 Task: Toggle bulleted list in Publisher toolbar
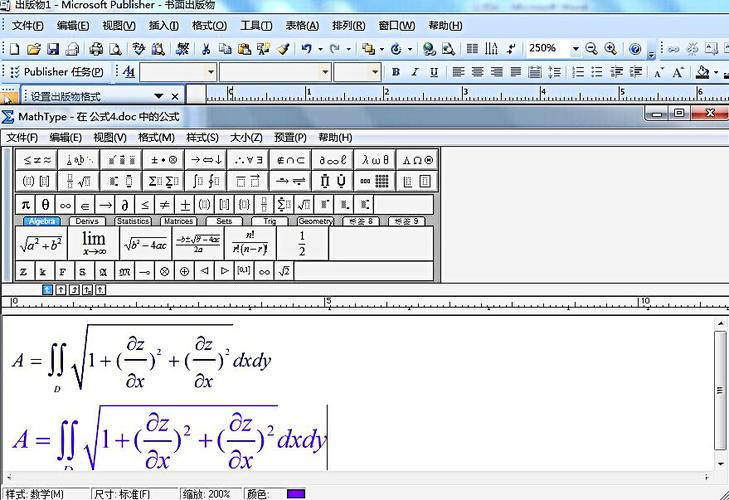tap(597, 72)
